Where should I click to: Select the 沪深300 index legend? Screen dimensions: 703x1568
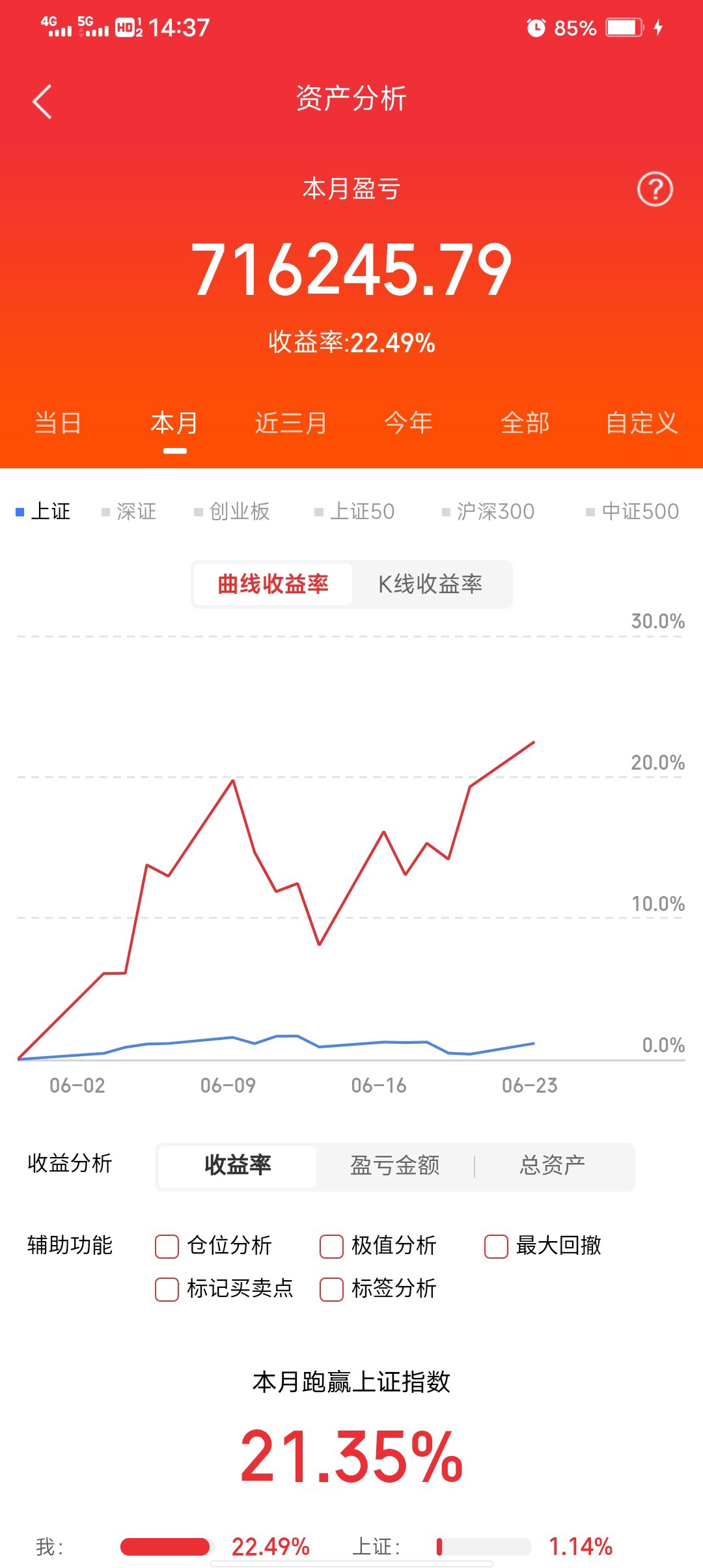491,511
